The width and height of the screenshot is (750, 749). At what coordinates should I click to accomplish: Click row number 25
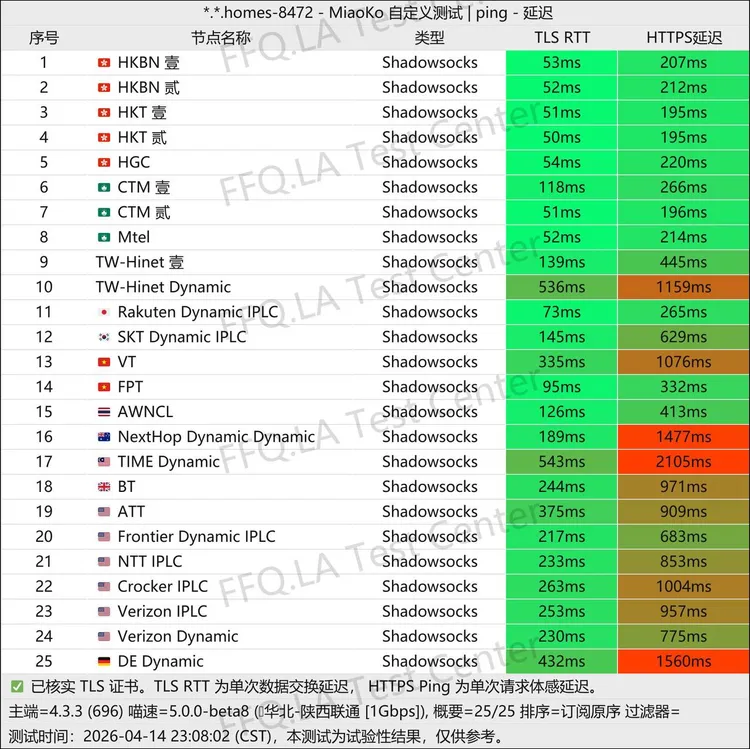44,661
